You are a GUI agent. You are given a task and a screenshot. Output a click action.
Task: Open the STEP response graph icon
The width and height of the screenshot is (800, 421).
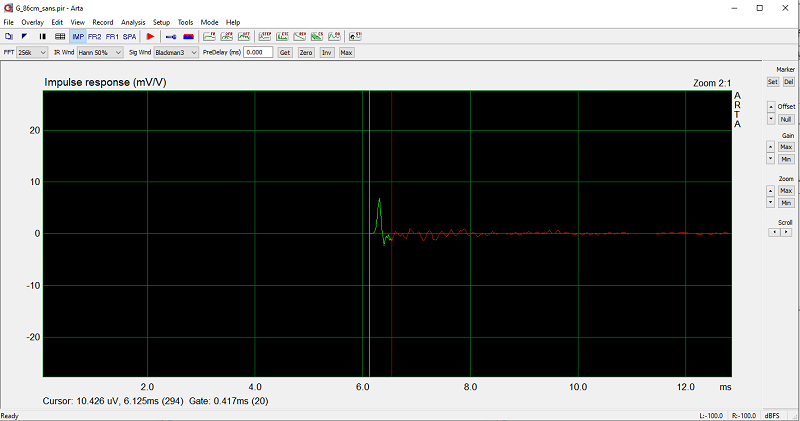click(x=265, y=36)
